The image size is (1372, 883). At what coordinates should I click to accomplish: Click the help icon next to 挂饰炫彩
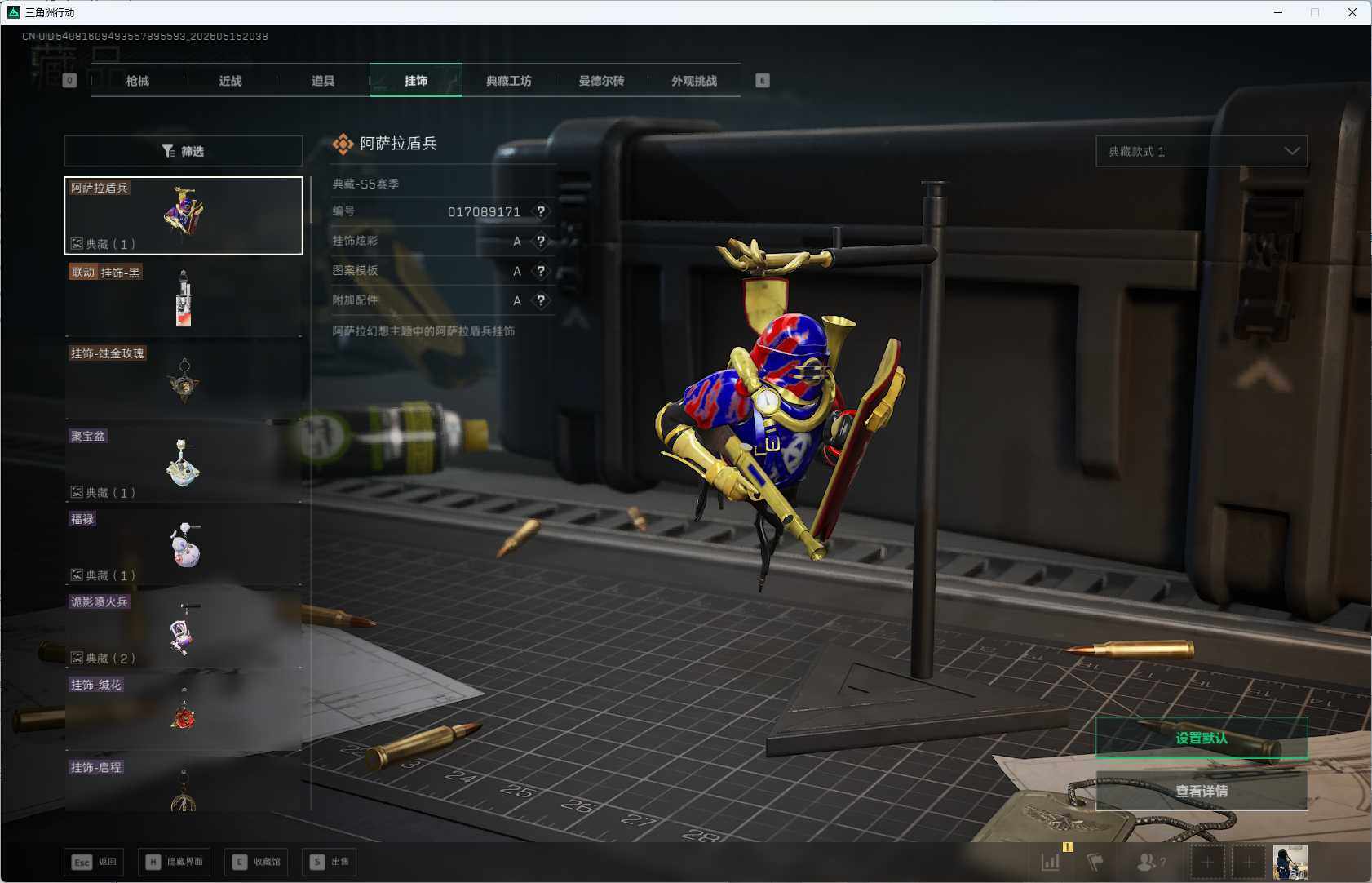tap(541, 241)
